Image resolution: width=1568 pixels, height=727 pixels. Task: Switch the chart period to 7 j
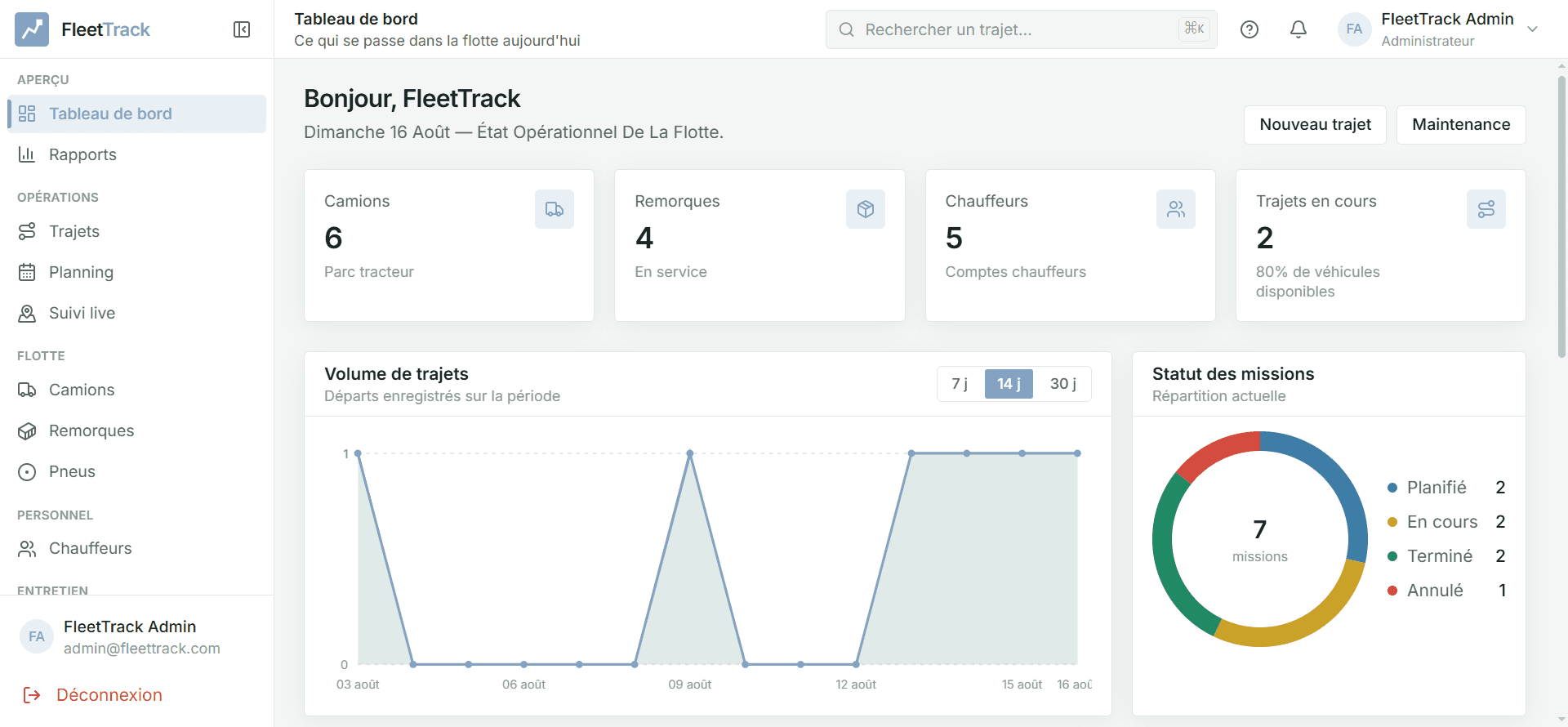click(960, 384)
